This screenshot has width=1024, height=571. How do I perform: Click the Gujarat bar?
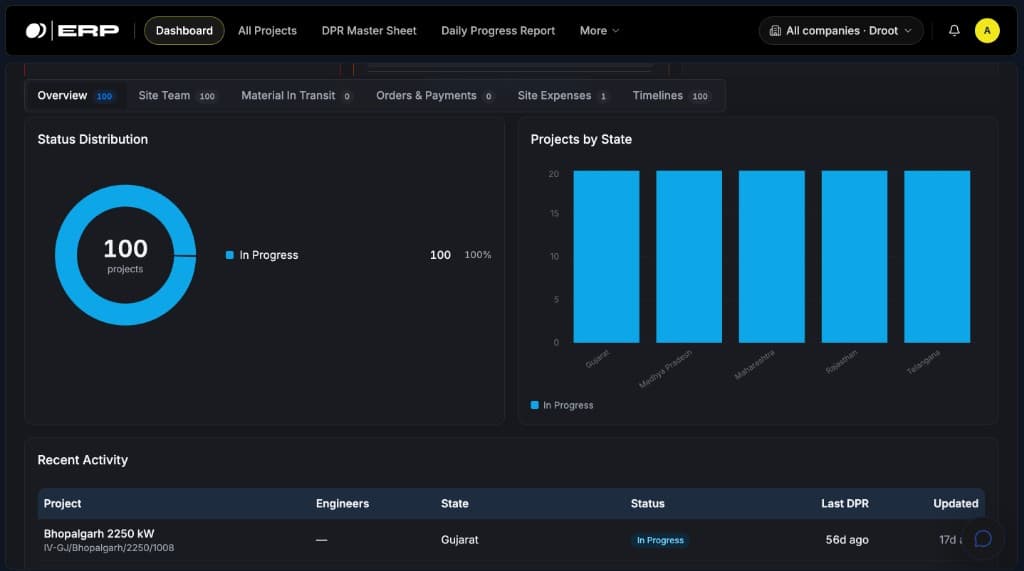pyautogui.click(x=606, y=256)
